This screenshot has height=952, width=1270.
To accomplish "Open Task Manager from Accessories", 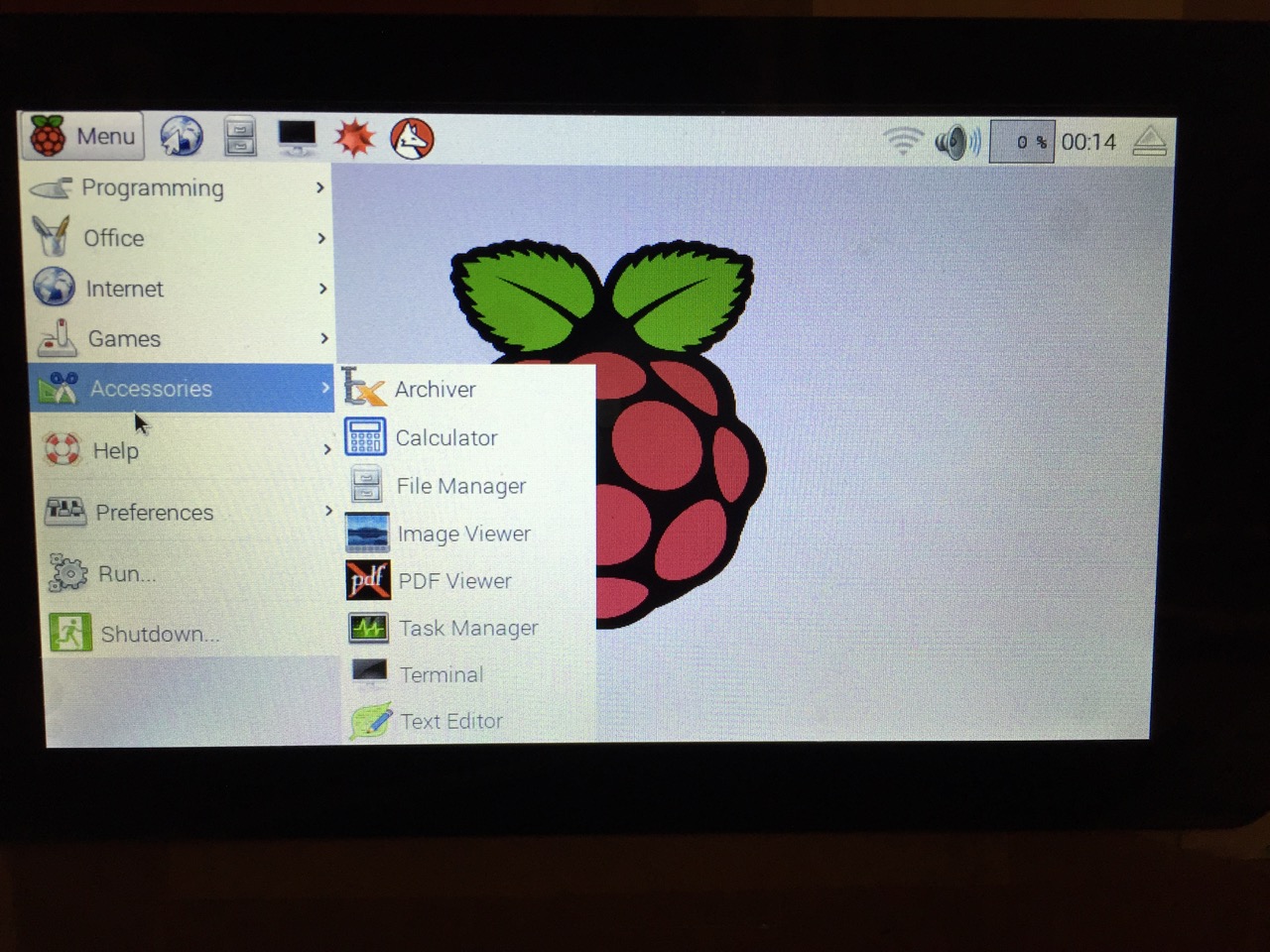I will pos(467,628).
